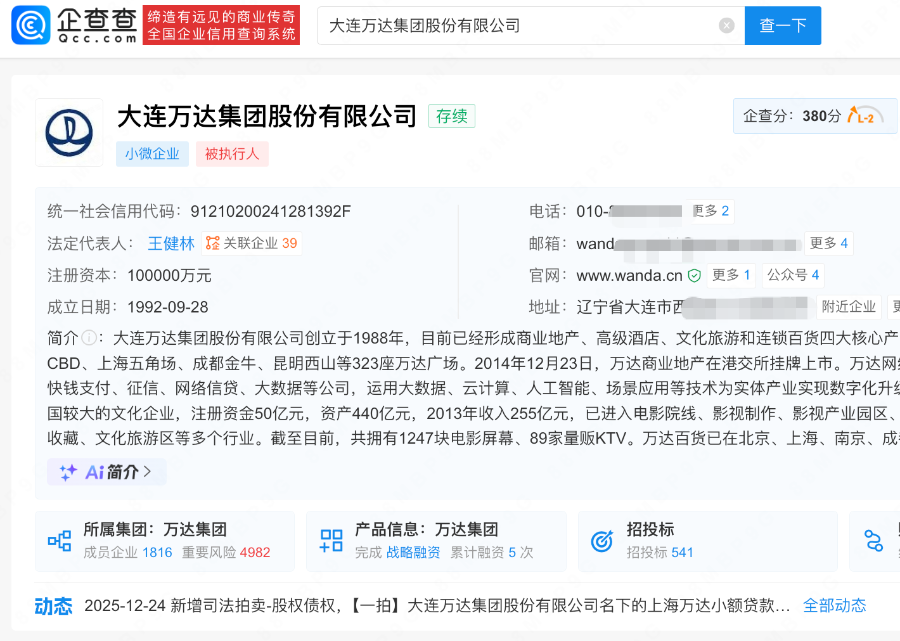Click the 关联企业 figure icon beside 王健林
The image size is (900, 641).
213,242
